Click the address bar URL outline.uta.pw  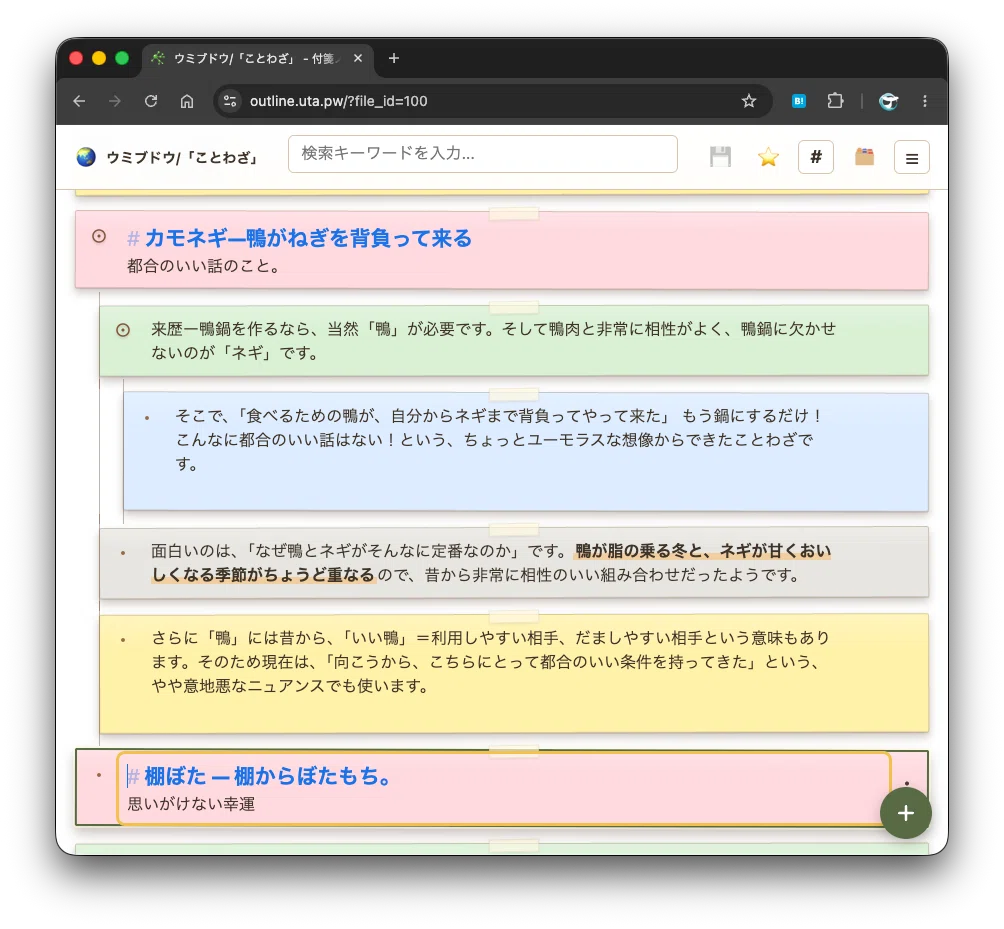pyautogui.click(x=338, y=101)
